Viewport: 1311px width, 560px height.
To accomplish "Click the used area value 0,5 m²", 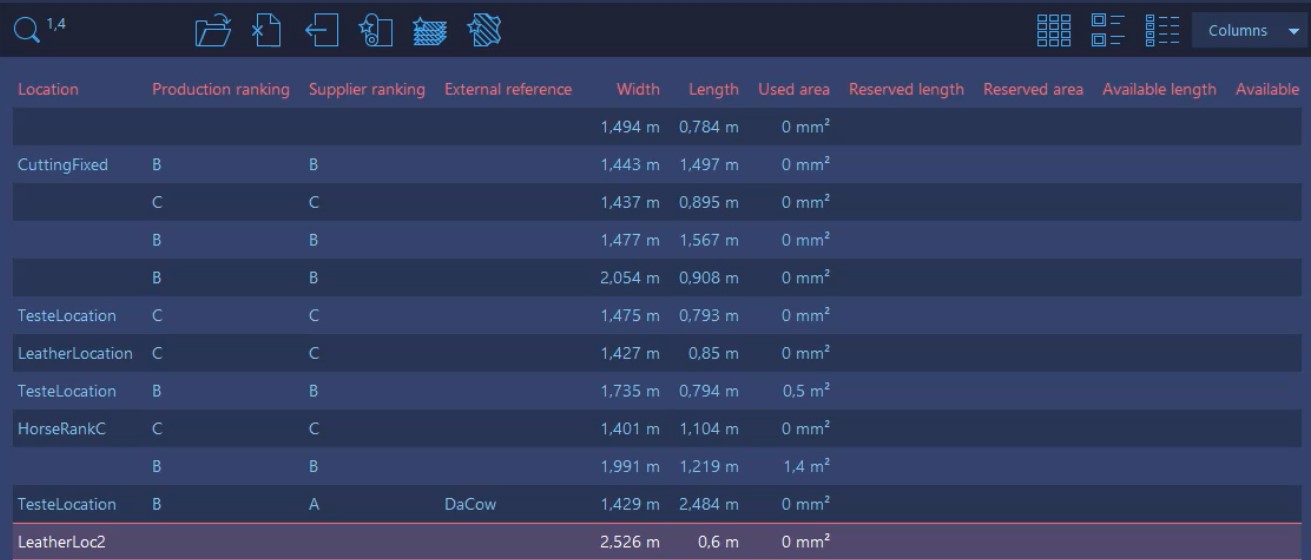I will [x=806, y=391].
